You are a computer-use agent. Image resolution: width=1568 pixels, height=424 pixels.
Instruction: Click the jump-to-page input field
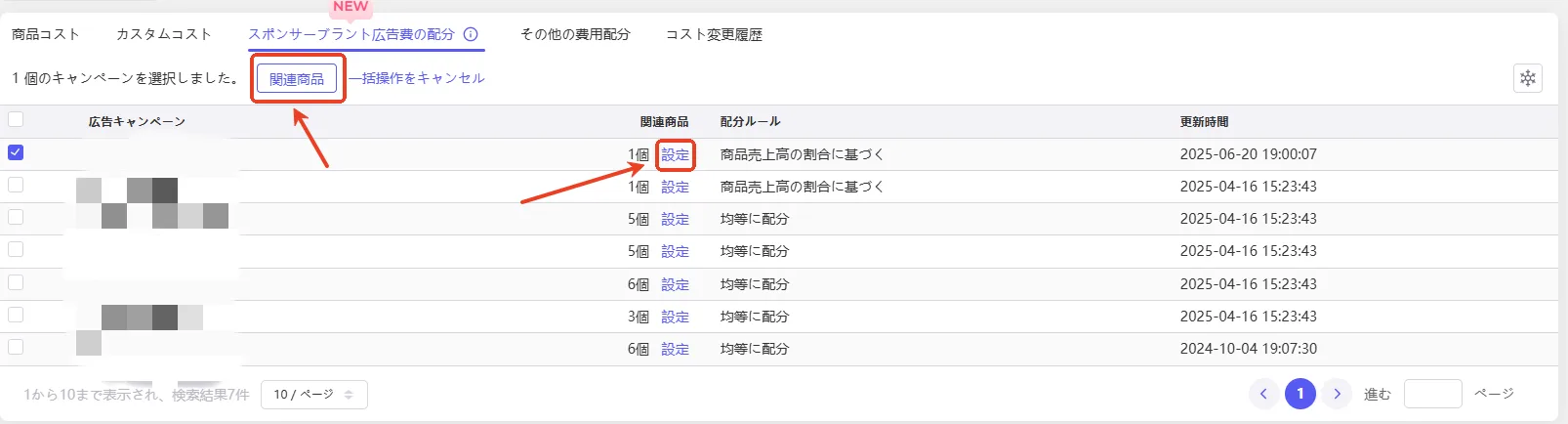pos(1432,394)
